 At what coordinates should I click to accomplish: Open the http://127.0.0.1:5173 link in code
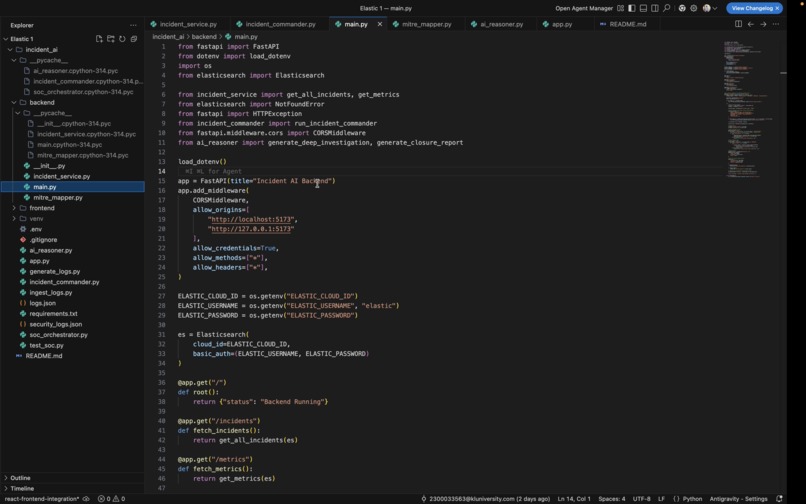coord(251,229)
